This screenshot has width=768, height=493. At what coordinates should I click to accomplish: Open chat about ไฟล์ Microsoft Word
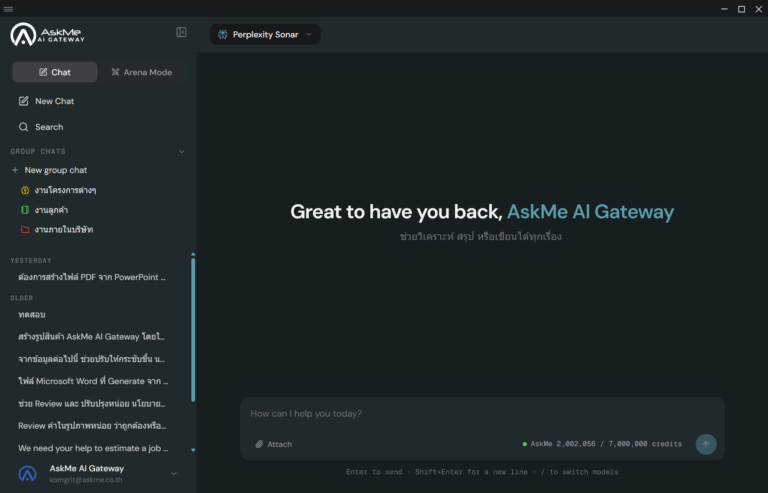pyautogui.click(x=92, y=381)
